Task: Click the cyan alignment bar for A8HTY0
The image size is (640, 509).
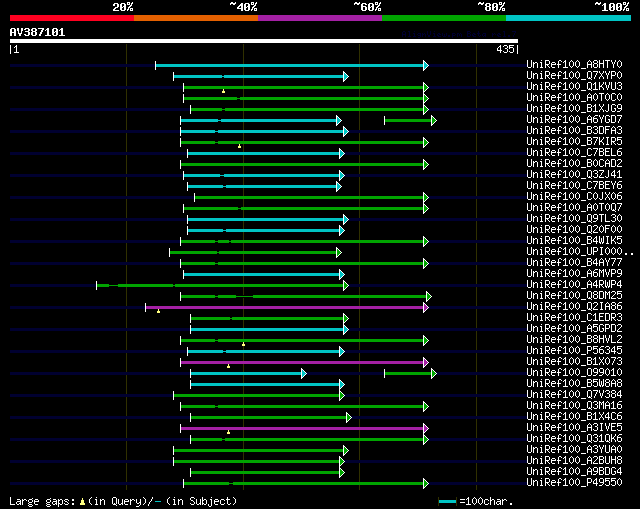Action: (292, 65)
